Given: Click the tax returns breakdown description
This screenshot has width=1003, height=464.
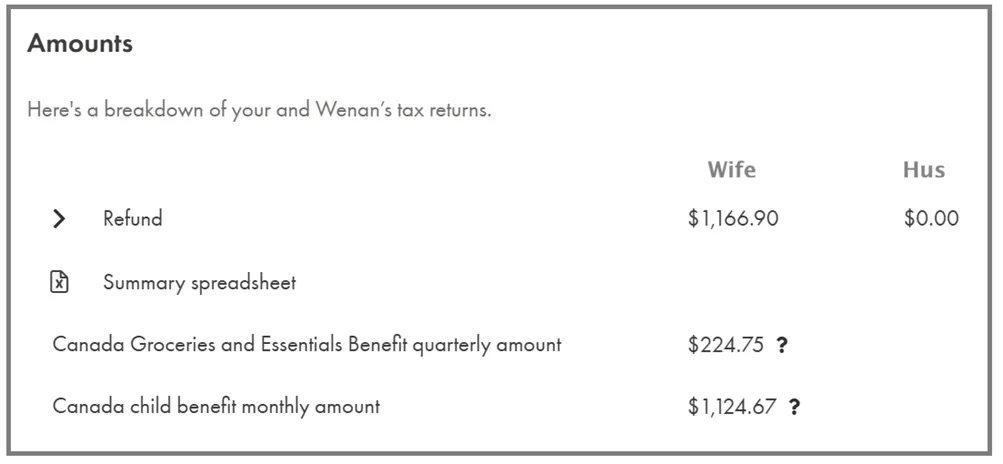Looking at the screenshot, I should pos(259,110).
